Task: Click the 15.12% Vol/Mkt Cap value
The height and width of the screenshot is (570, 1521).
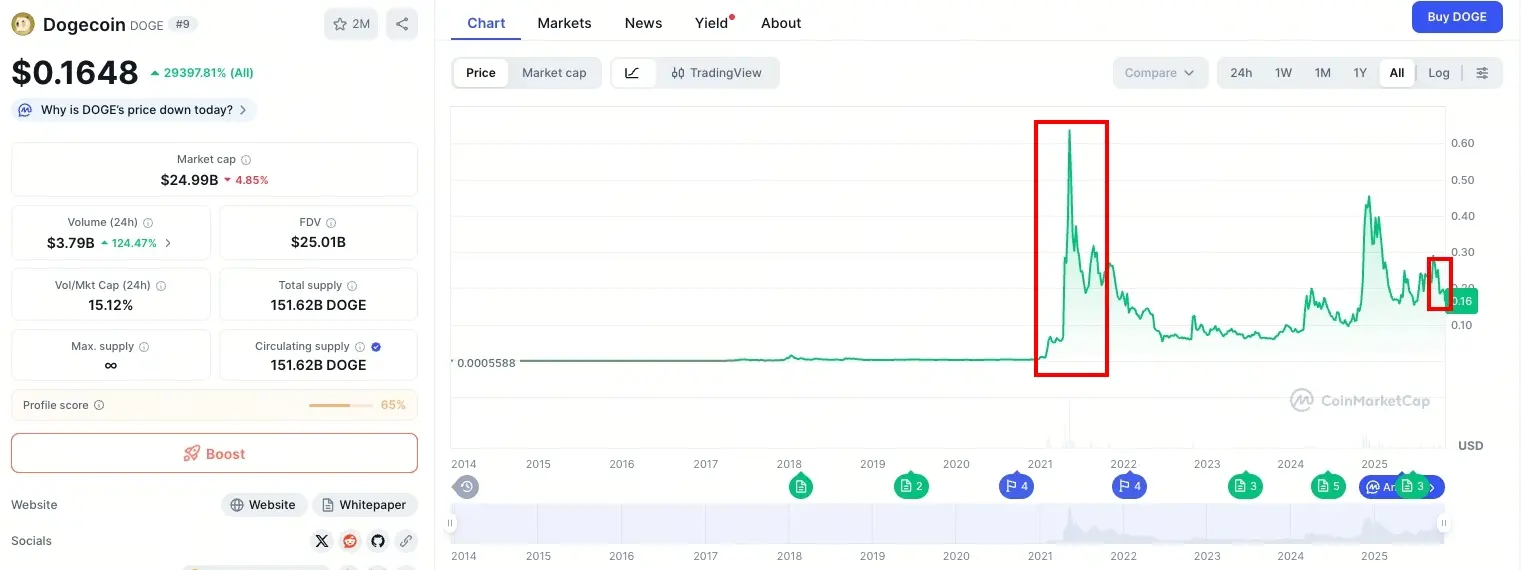Action: (110, 305)
